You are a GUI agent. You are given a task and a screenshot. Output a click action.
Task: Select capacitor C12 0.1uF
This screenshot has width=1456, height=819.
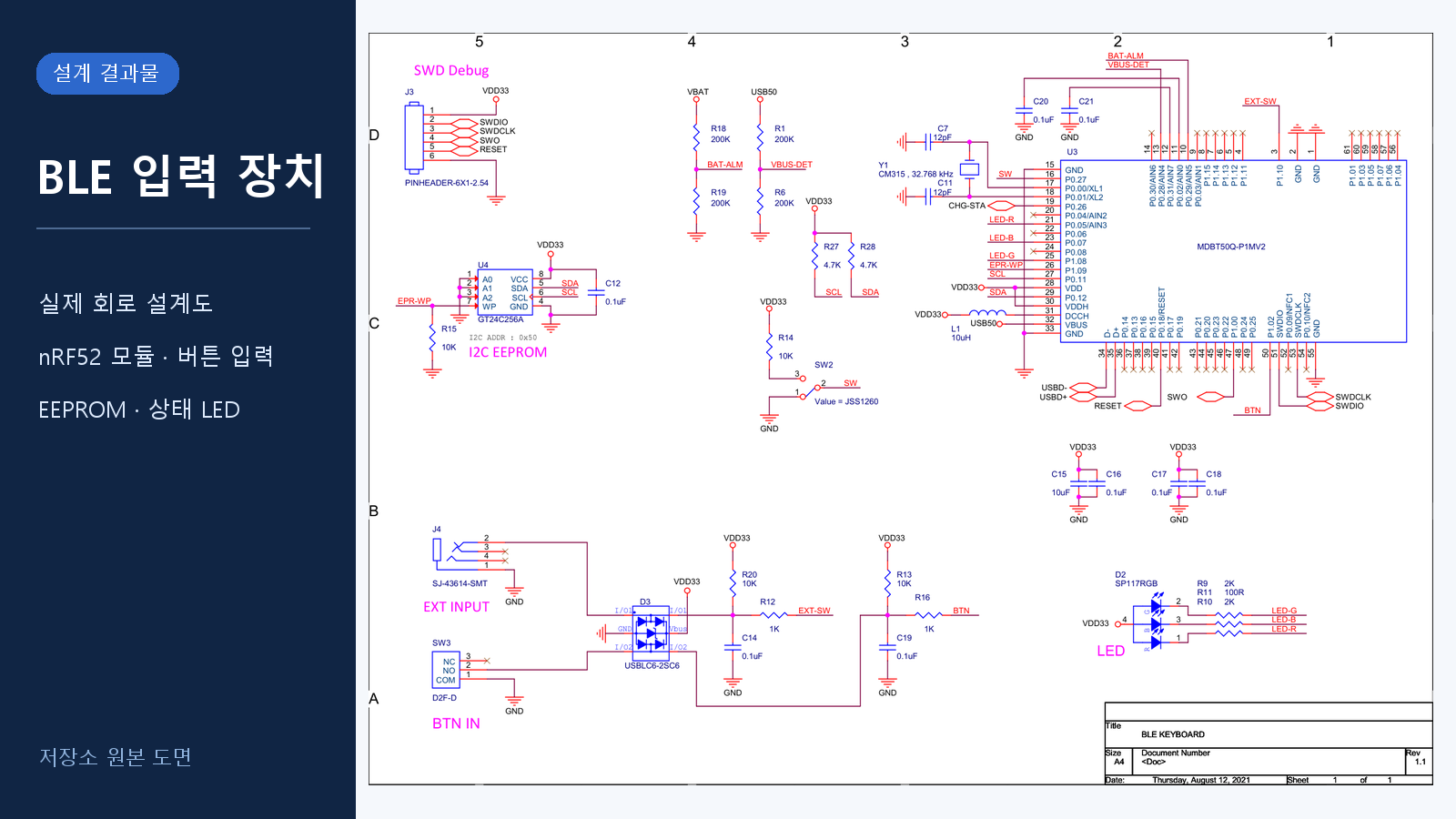point(597,292)
